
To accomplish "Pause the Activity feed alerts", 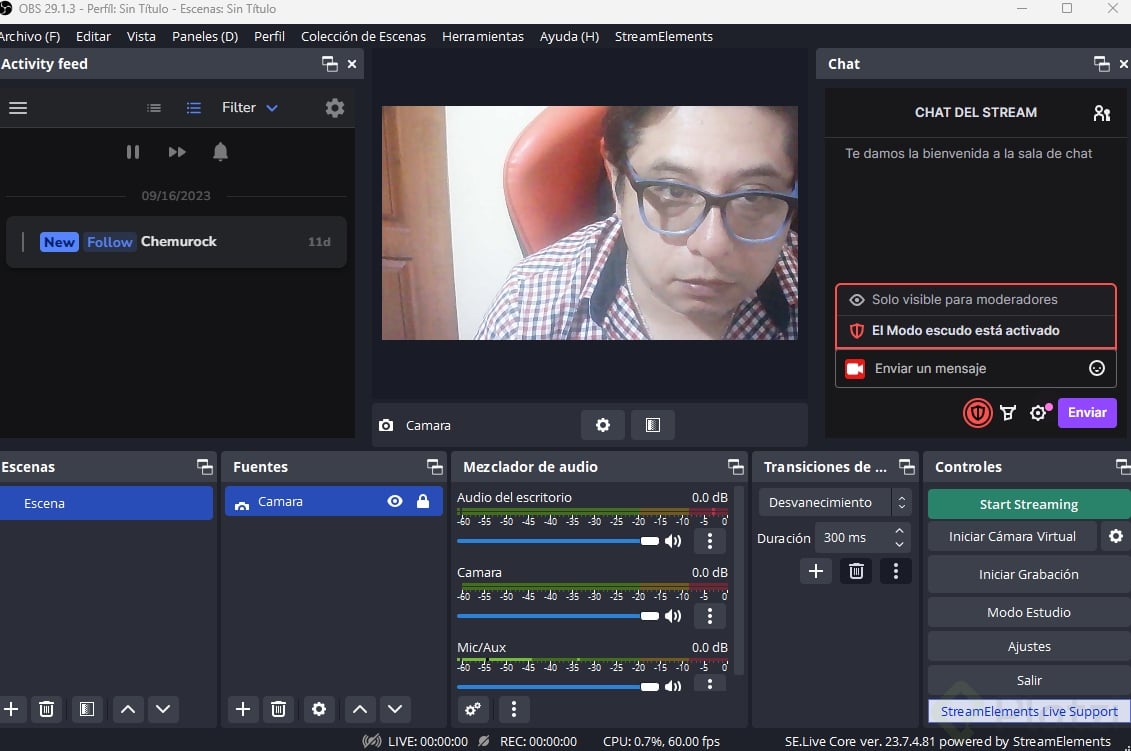I will (133, 152).
